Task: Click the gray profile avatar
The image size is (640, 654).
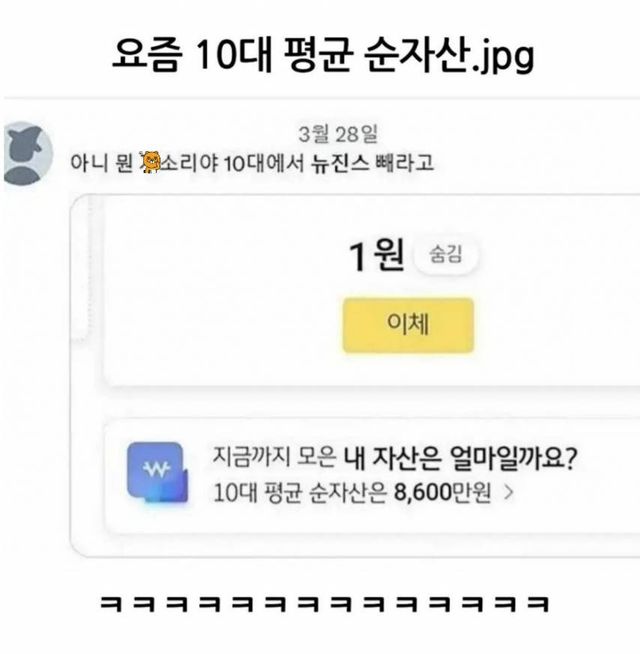Action: tap(28, 153)
